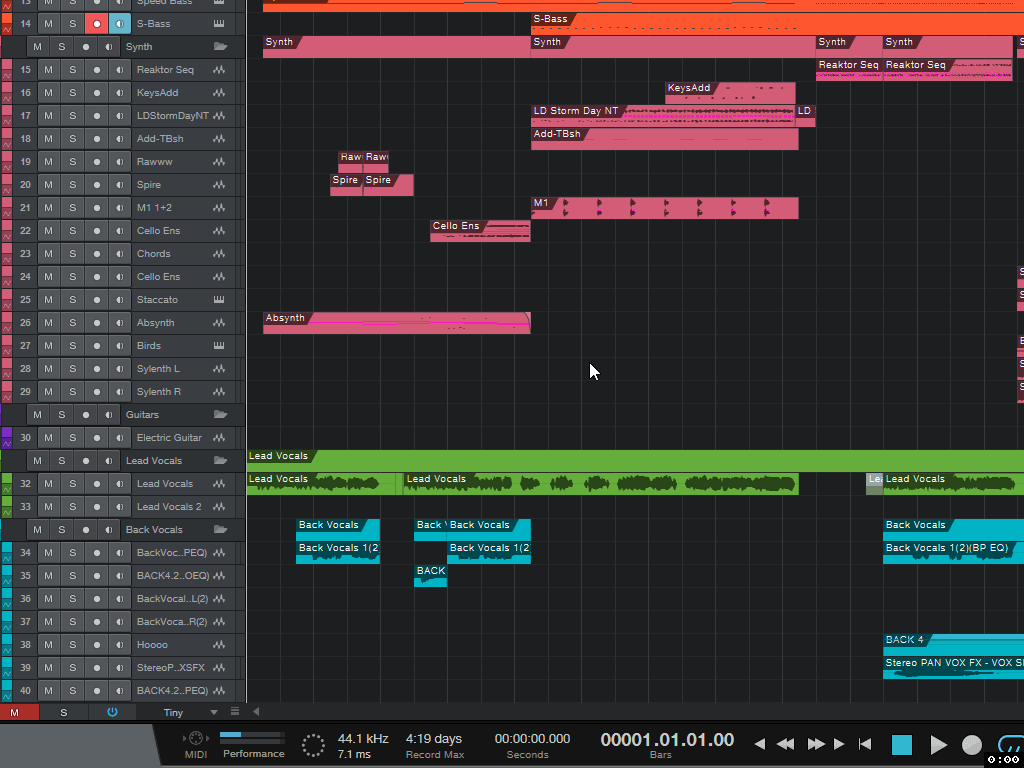Toggle the Loop button in transport
Viewport: 1024px width, 768px height.
[1010, 743]
